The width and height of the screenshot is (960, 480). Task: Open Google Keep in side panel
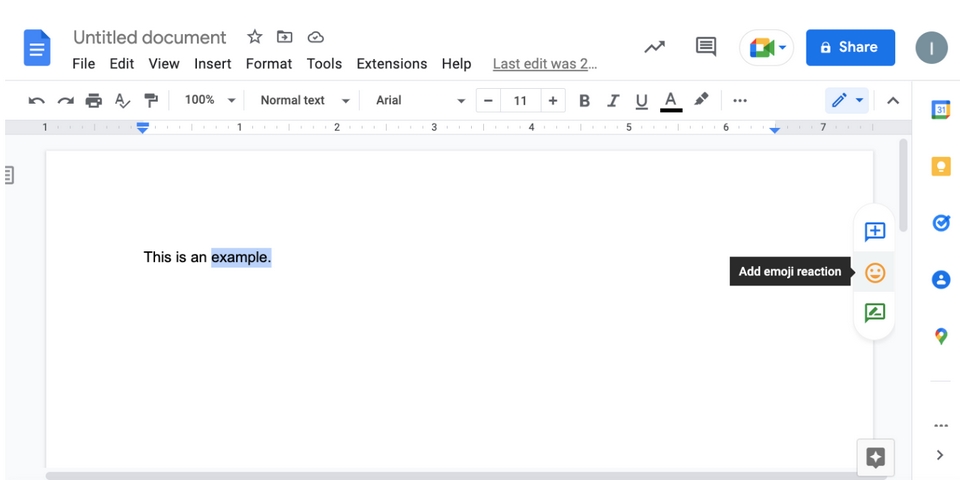click(x=940, y=167)
